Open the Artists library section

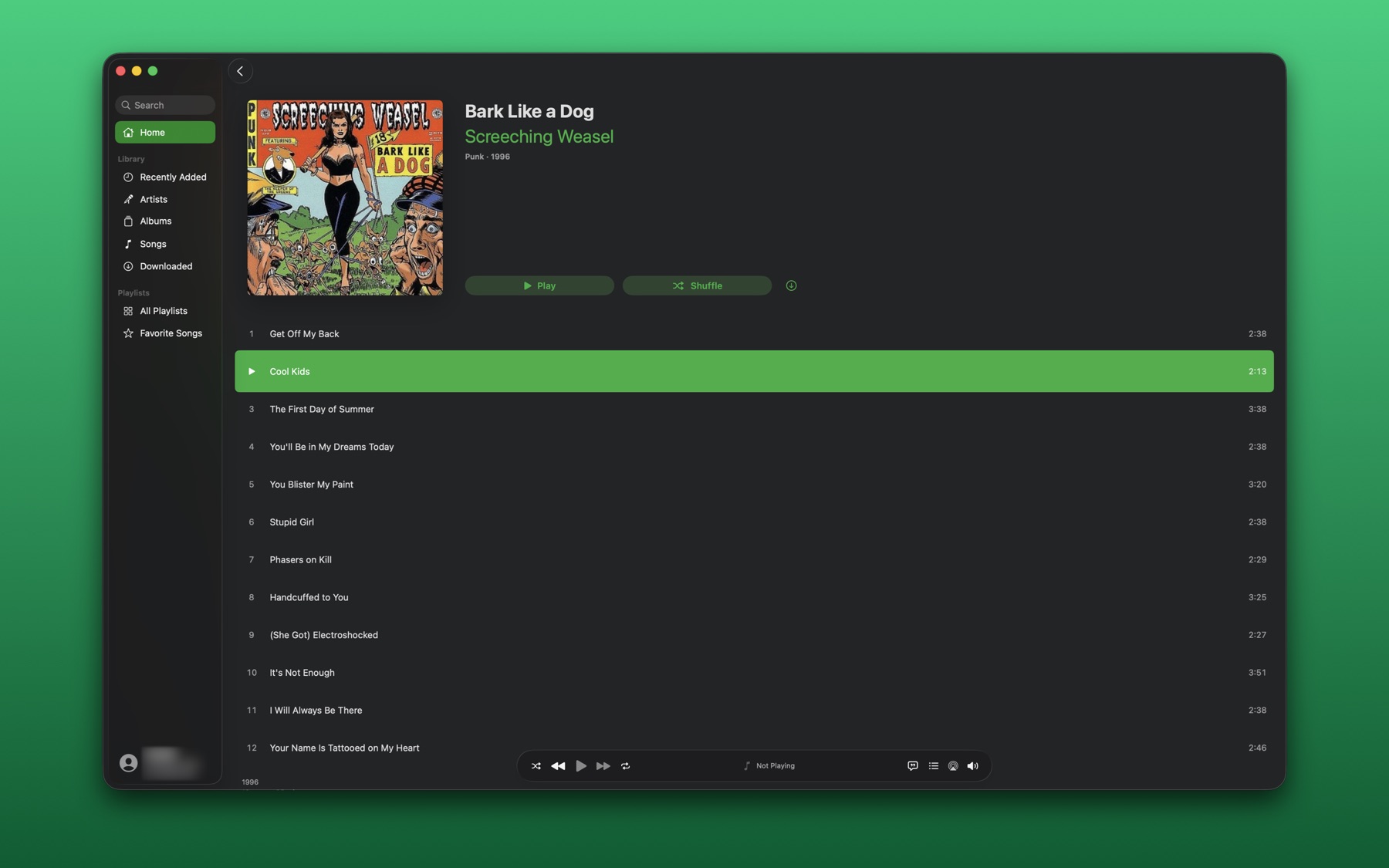pos(165,199)
